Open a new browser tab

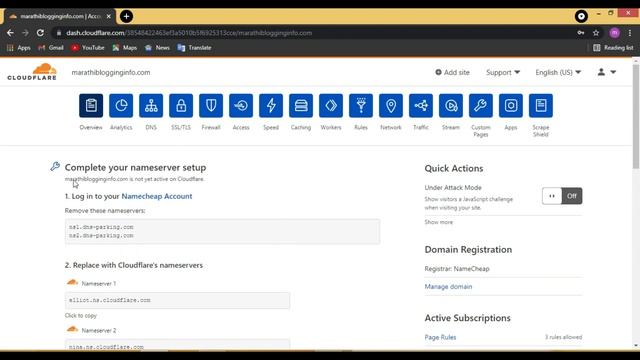pos(127,16)
